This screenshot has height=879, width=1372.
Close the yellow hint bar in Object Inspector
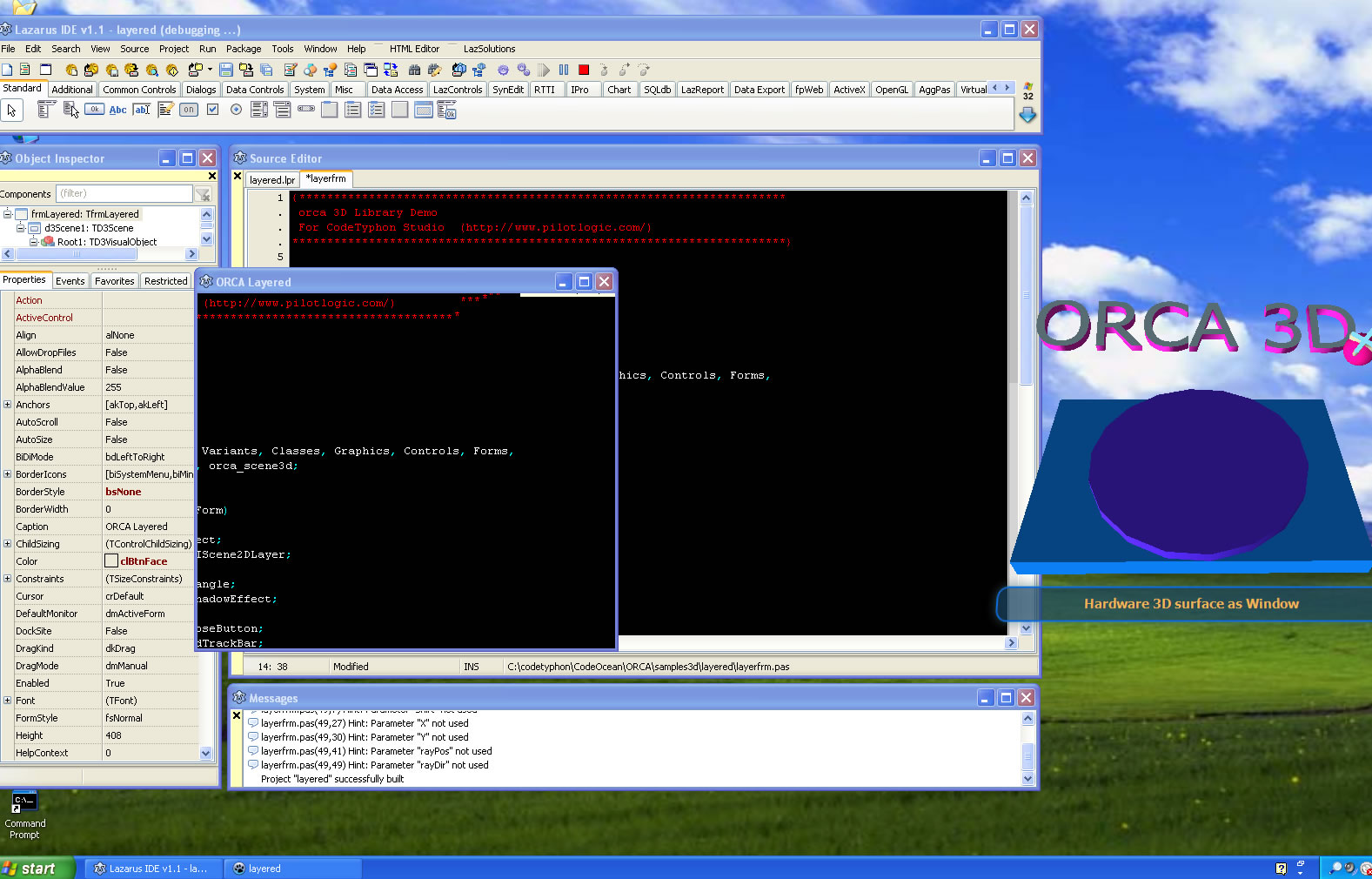211,176
